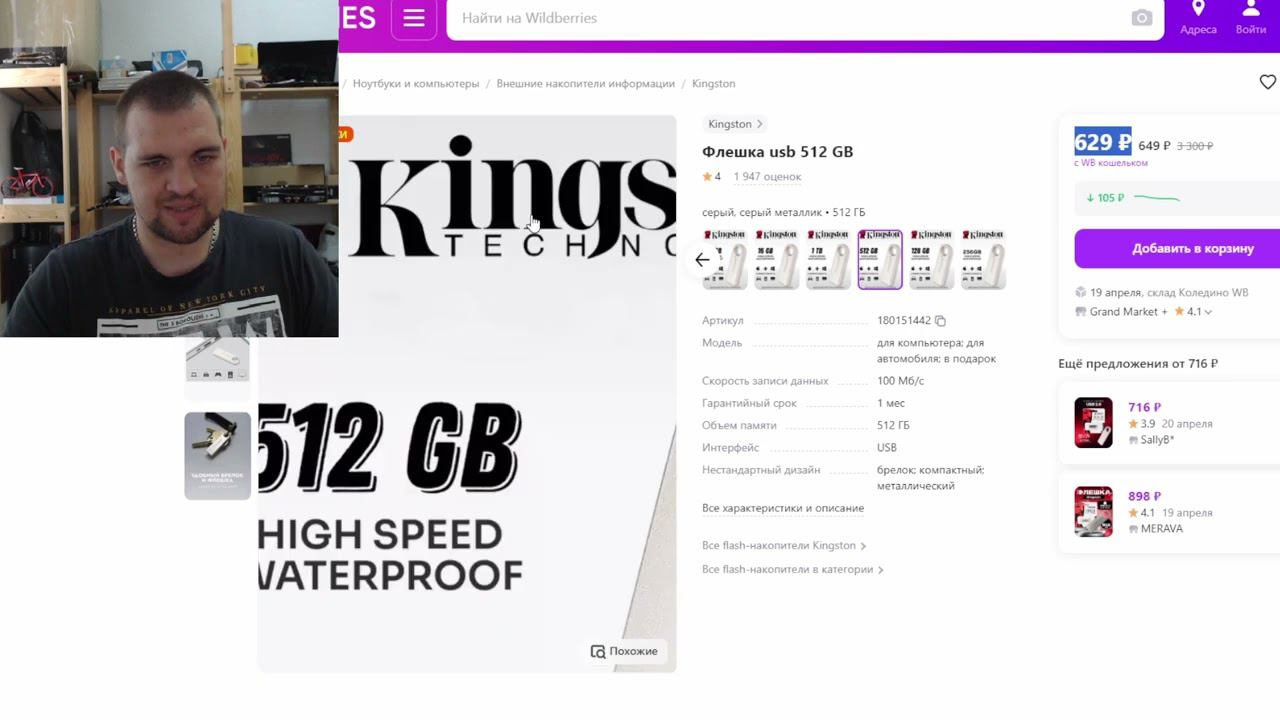This screenshot has height=720, width=1280.
Task: Open the 1 947 оценок reviews link
Action: click(767, 177)
